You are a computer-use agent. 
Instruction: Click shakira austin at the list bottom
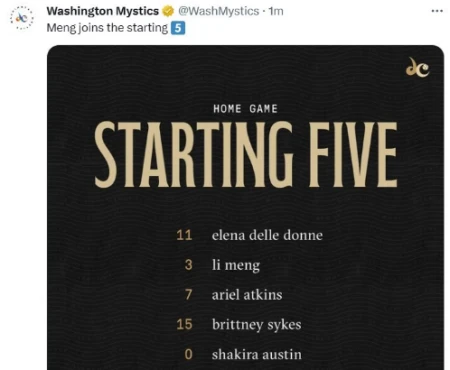pos(257,354)
